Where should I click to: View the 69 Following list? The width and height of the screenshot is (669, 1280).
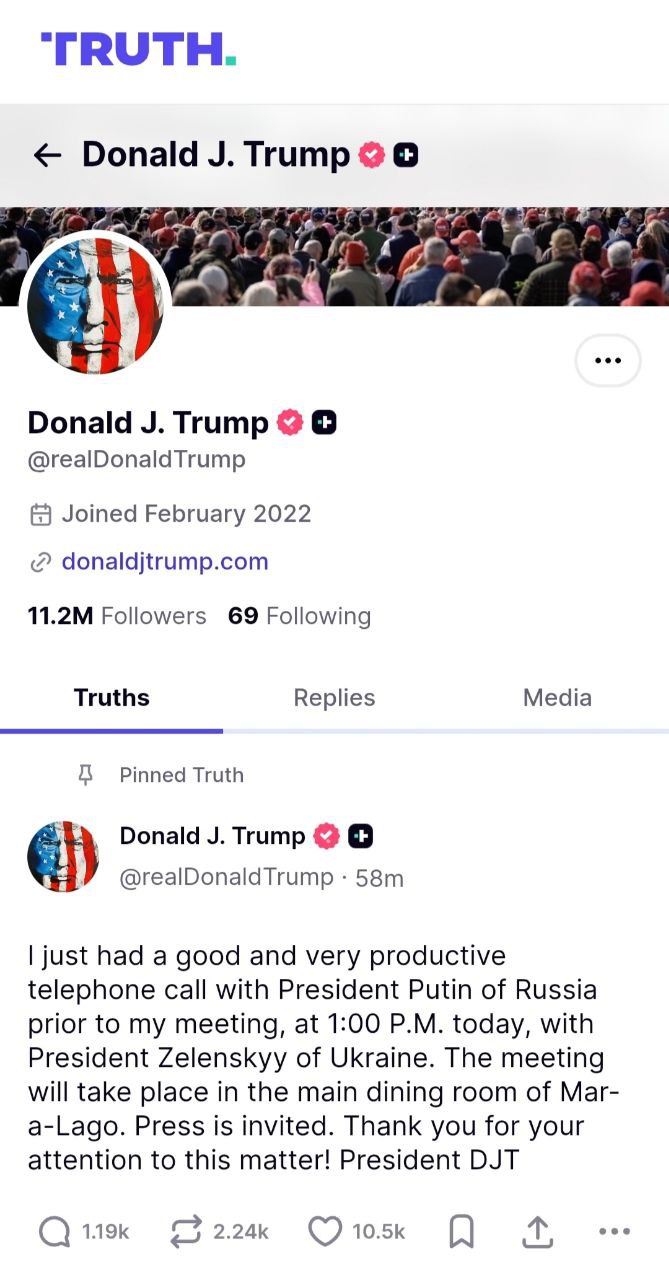pyautogui.click(x=299, y=616)
